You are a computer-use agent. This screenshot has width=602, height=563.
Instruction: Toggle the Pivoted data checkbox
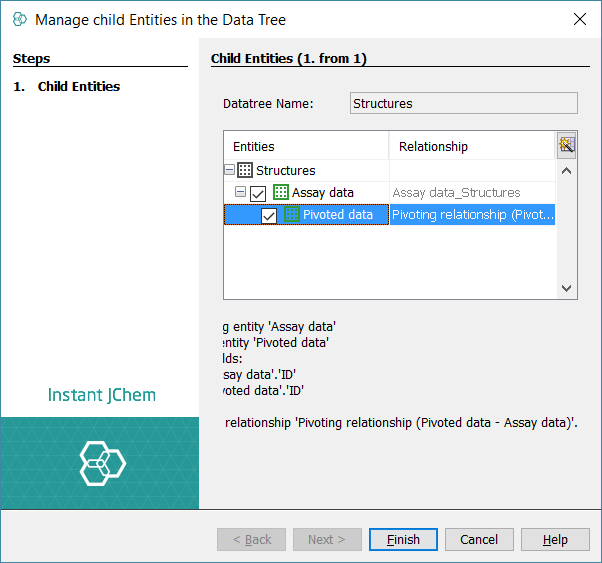point(269,216)
